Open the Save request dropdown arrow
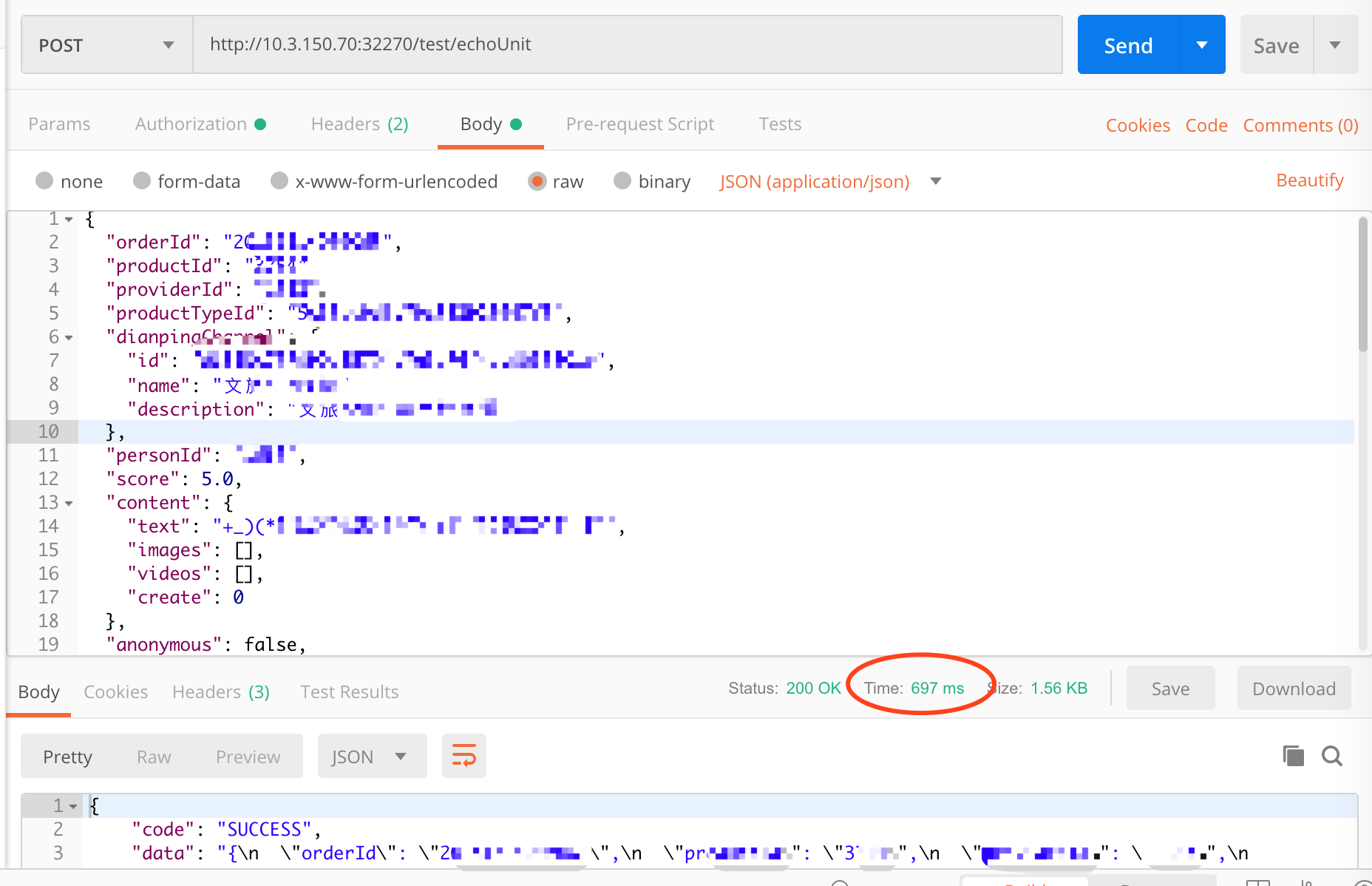Viewport: 1372px width, 886px height. (x=1335, y=44)
